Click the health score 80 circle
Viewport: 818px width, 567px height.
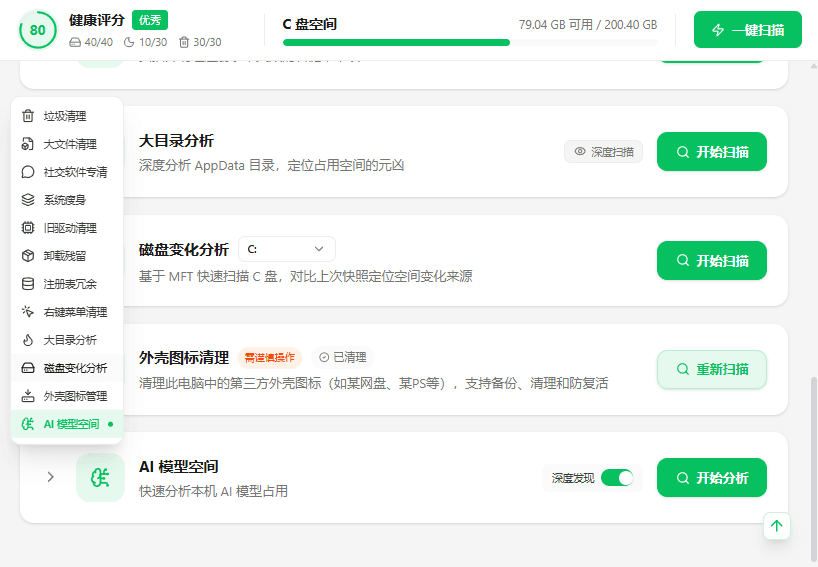tap(38, 30)
